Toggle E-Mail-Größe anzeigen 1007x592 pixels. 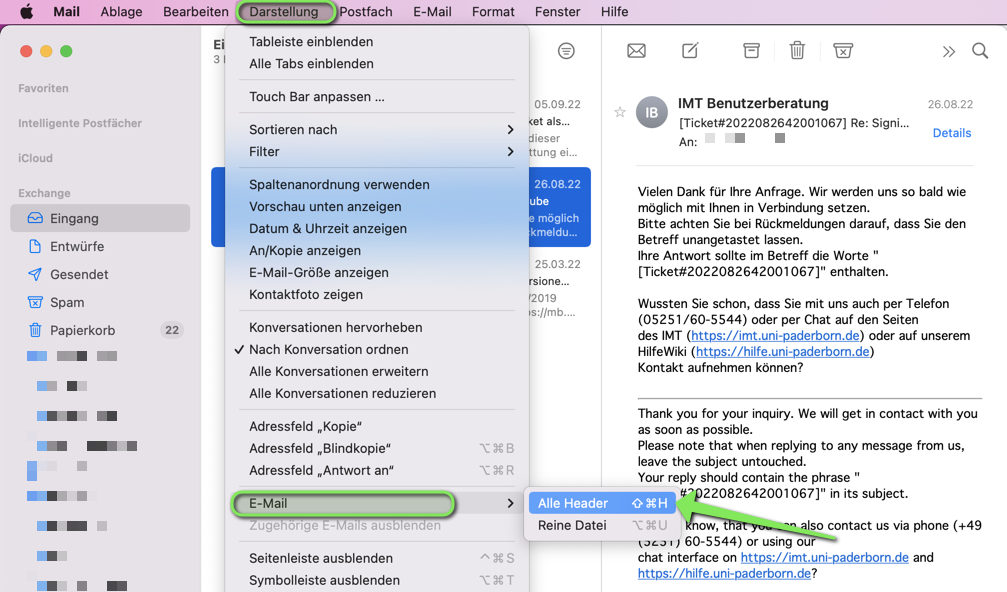tap(377, 272)
